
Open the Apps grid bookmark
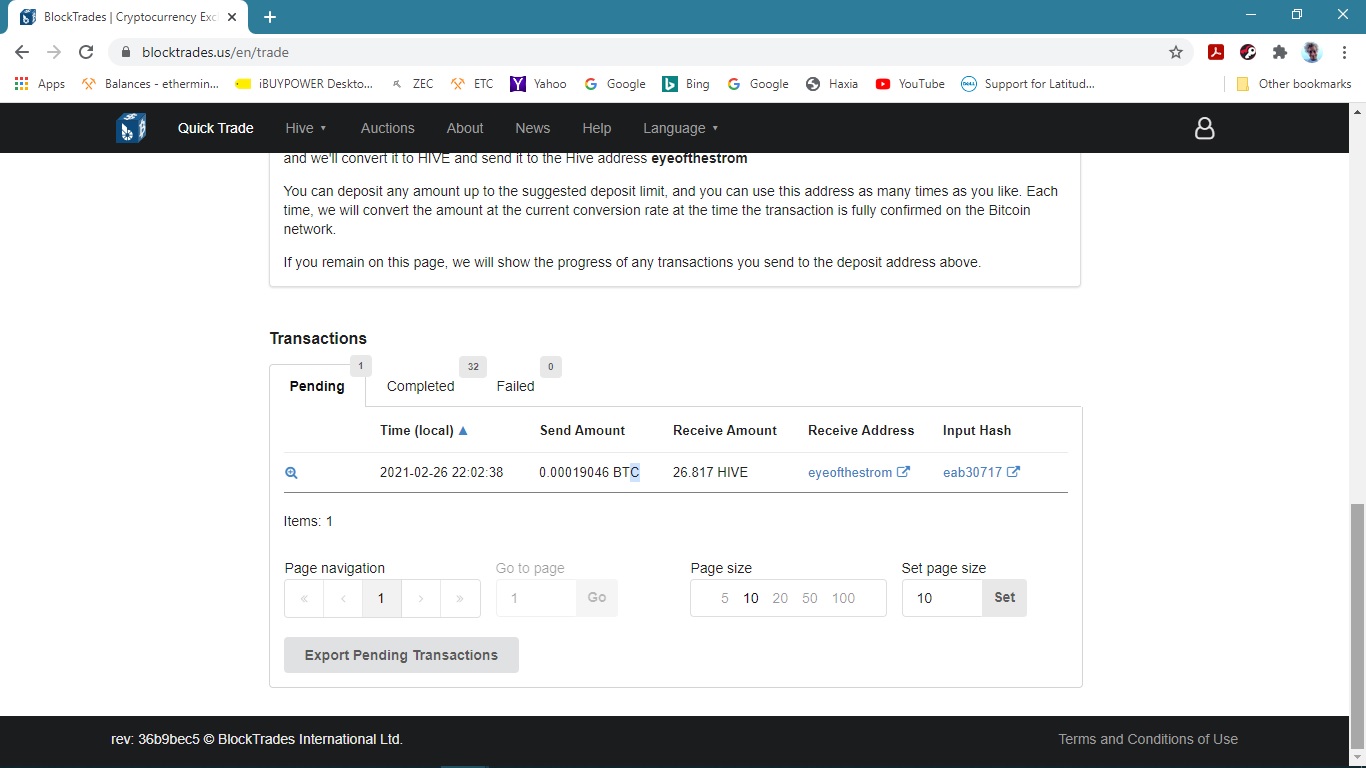click(40, 84)
